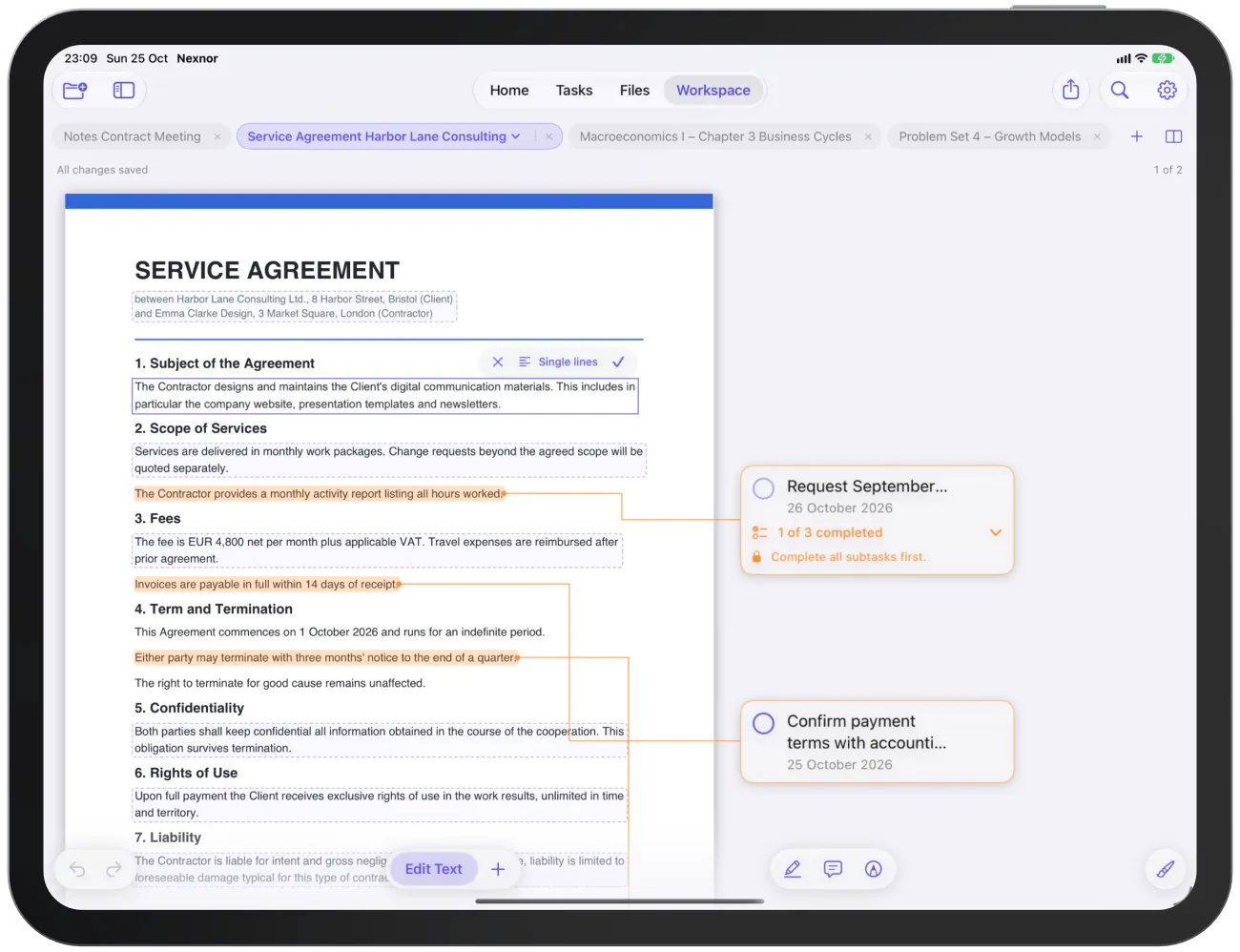Viewport: 1240px width, 952px height.
Task: Tap the share icon
Action: [1071, 90]
